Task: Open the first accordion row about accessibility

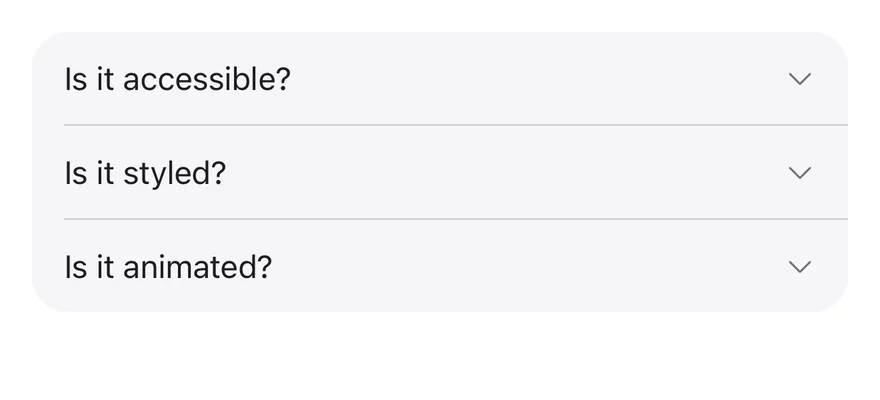Action: point(439,79)
